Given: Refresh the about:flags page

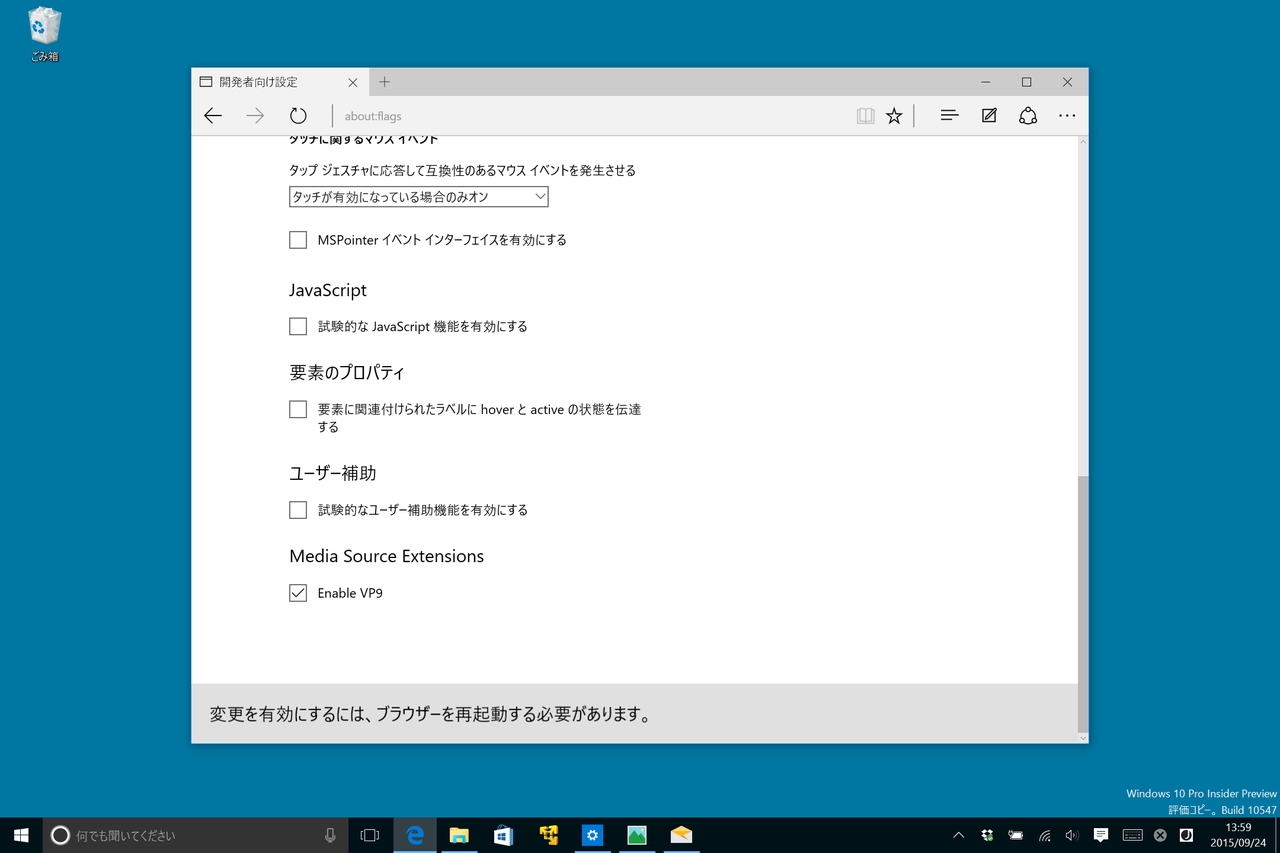Looking at the screenshot, I should click(298, 115).
